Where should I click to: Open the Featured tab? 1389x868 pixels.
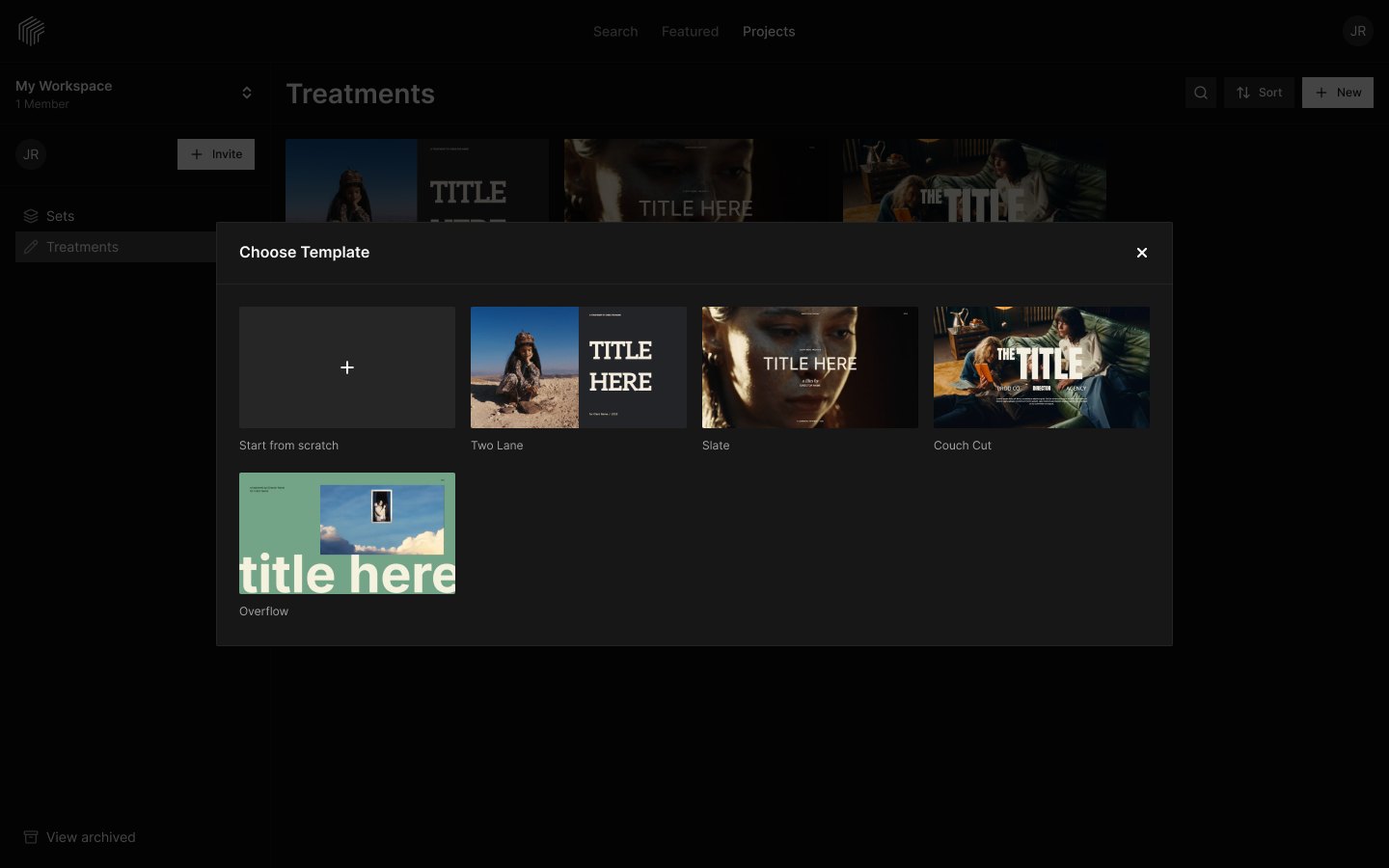tap(690, 32)
